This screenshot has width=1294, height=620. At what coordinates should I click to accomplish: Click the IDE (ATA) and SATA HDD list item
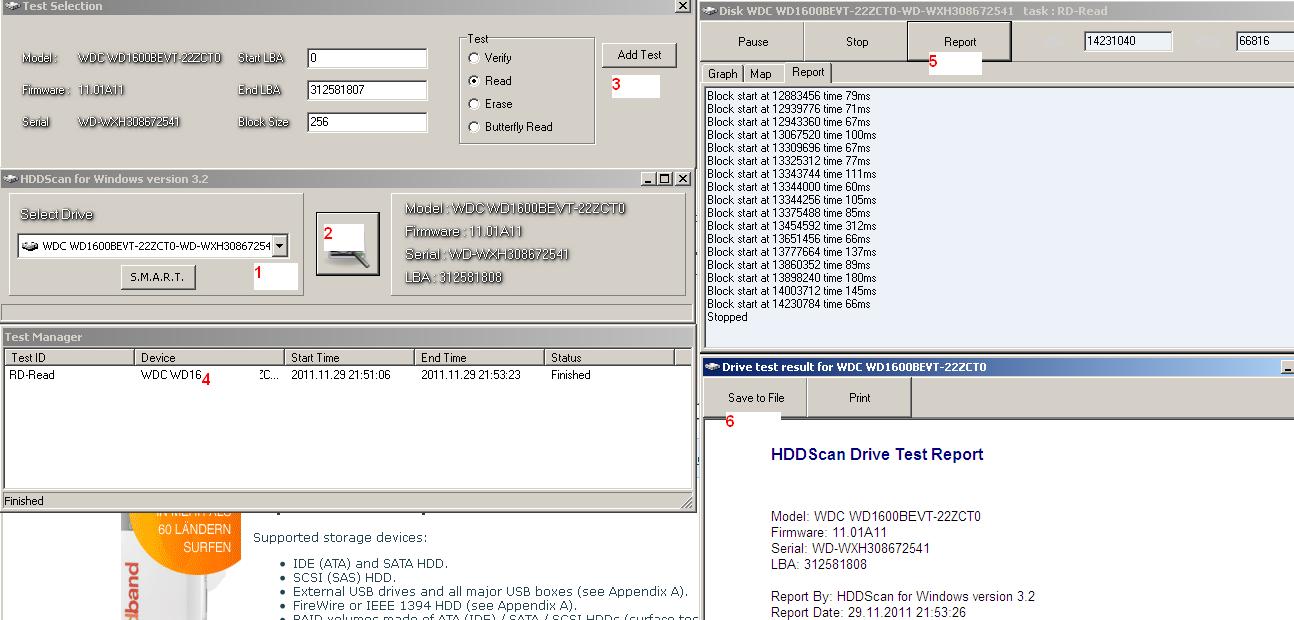click(x=370, y=564)
